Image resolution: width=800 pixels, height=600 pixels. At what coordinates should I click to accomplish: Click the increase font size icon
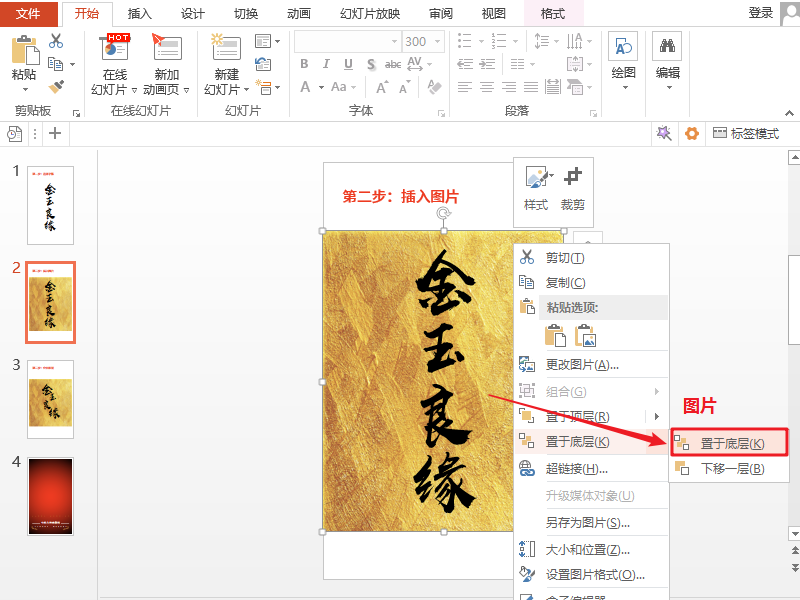pos(382,88)
